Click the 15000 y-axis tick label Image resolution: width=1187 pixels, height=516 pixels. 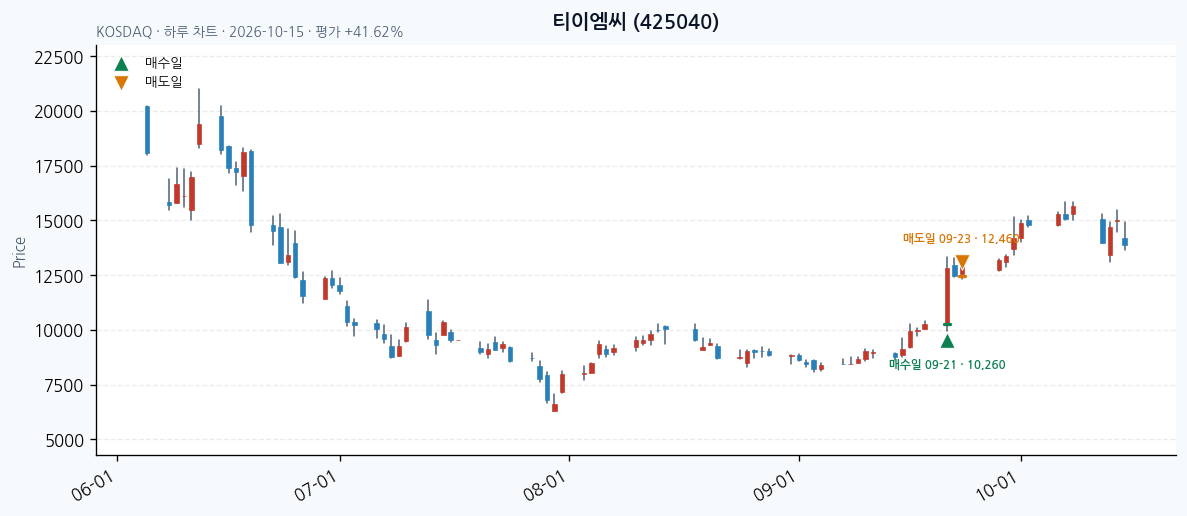click(59, 222)
